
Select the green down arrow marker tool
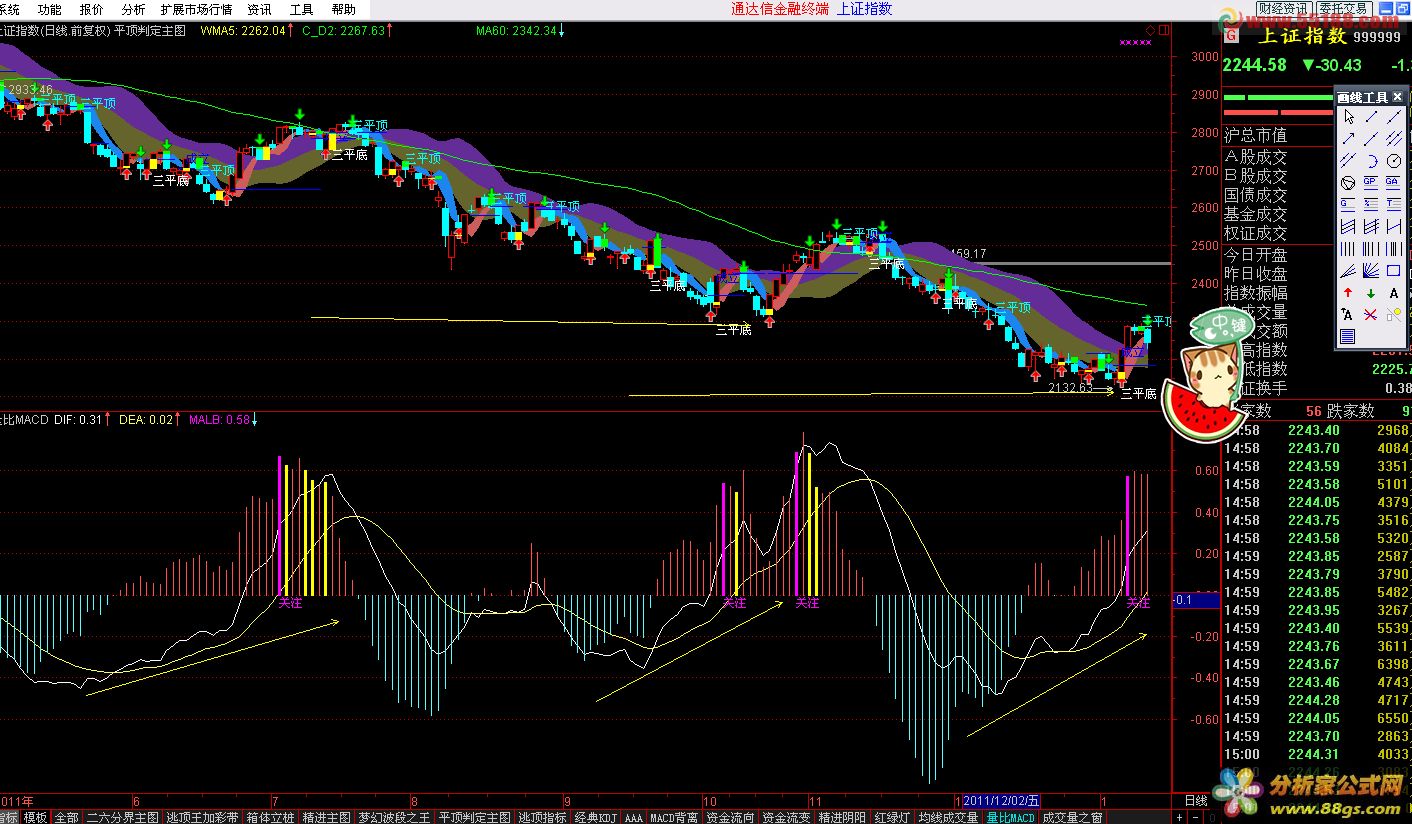click(1371, 293)
